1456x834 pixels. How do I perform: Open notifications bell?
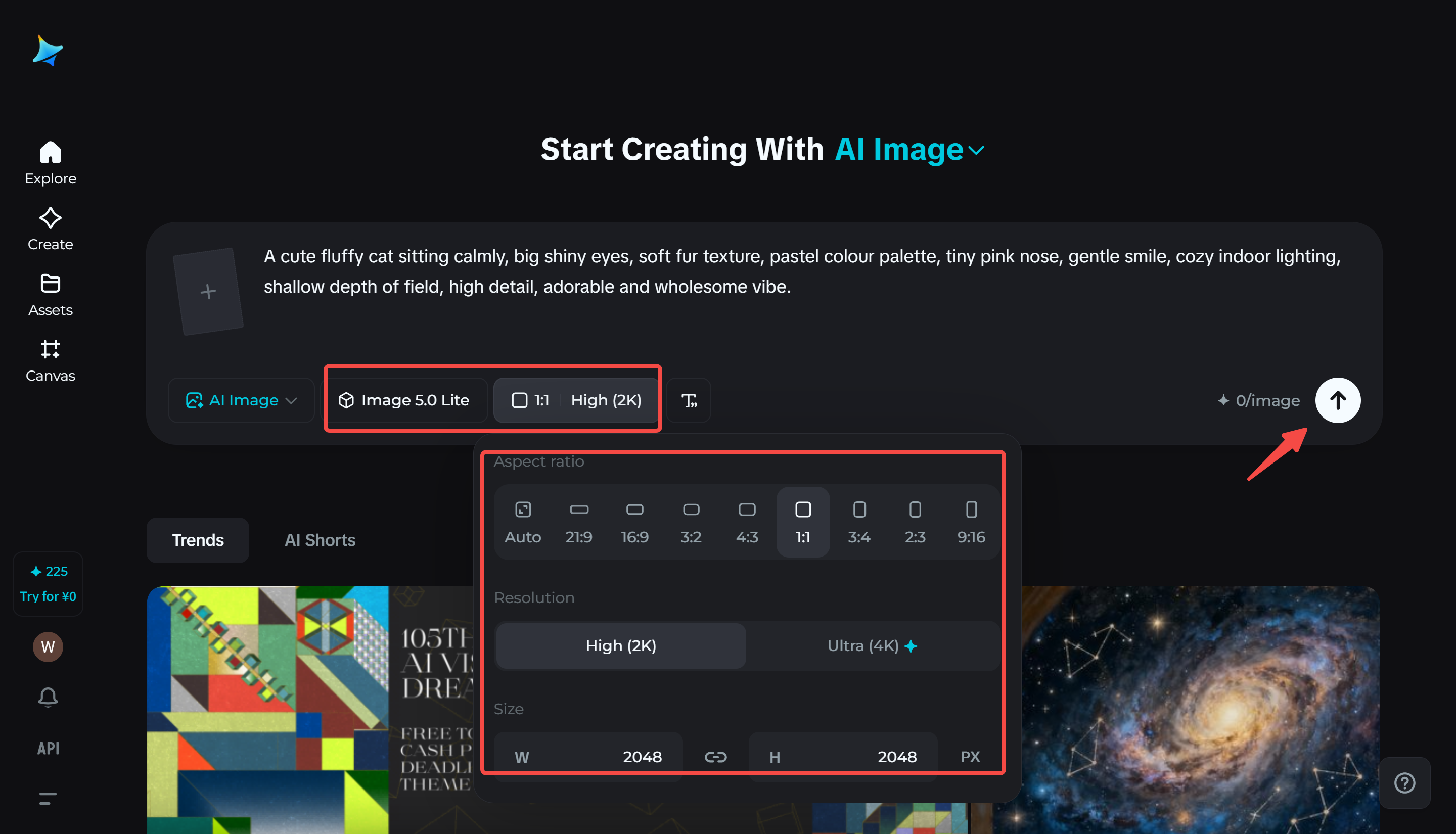click(x=48, y=697)
